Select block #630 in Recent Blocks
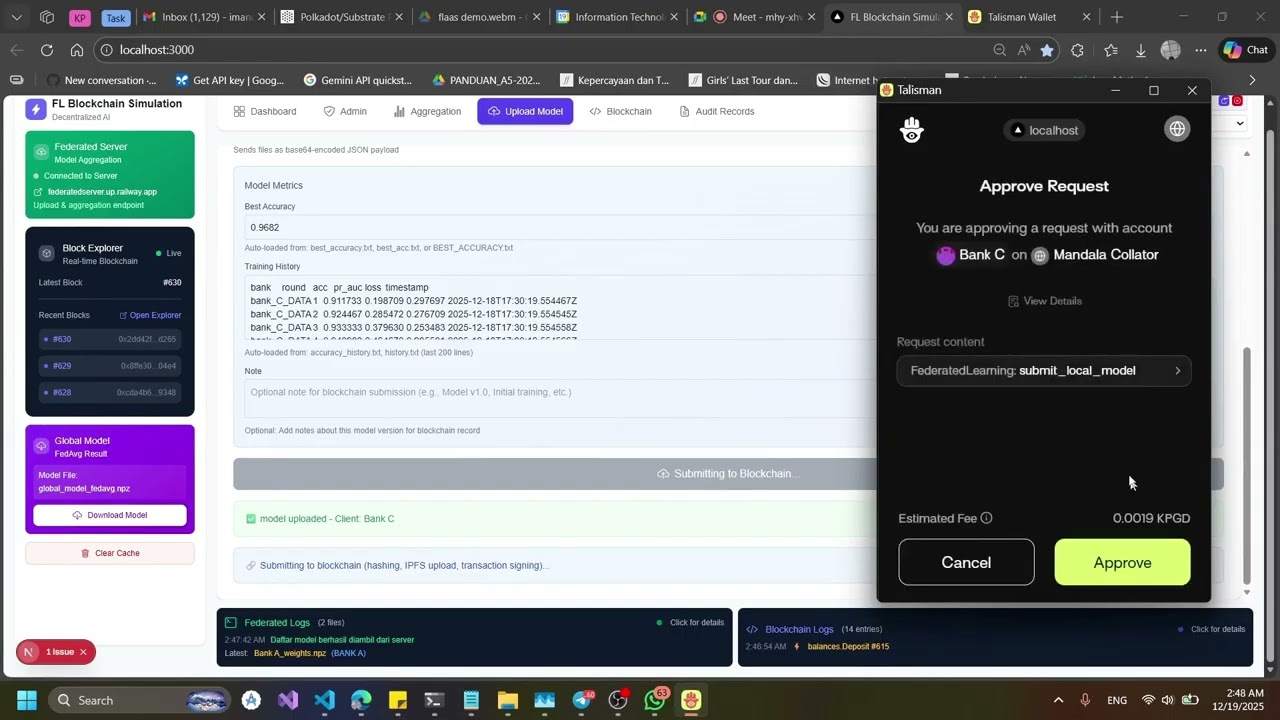The image size is (1280, 720). pyautogui.click(x=110, y=339)
